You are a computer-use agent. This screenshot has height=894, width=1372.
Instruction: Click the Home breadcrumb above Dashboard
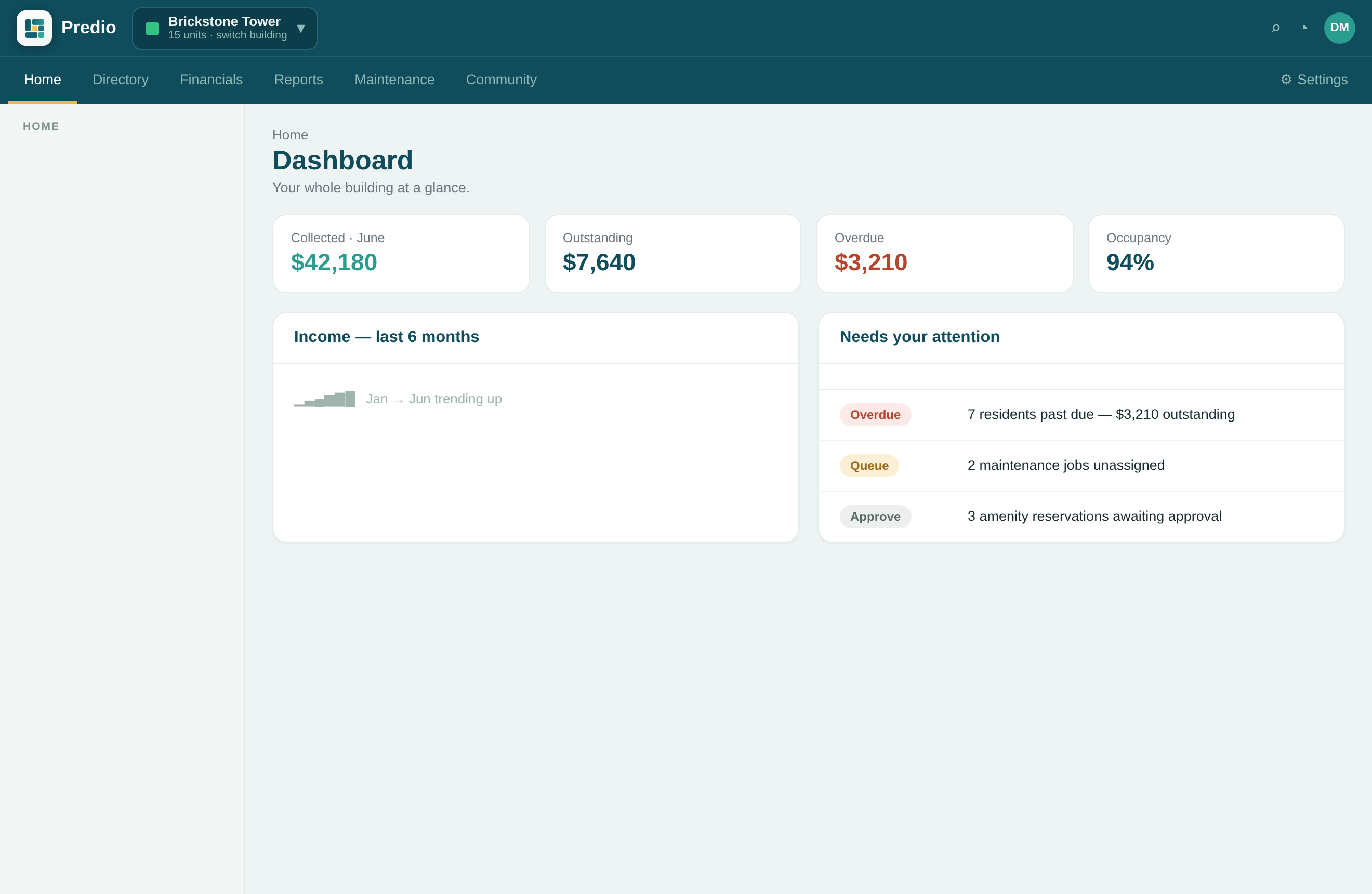pyautogui.click(x=290, y=135)
